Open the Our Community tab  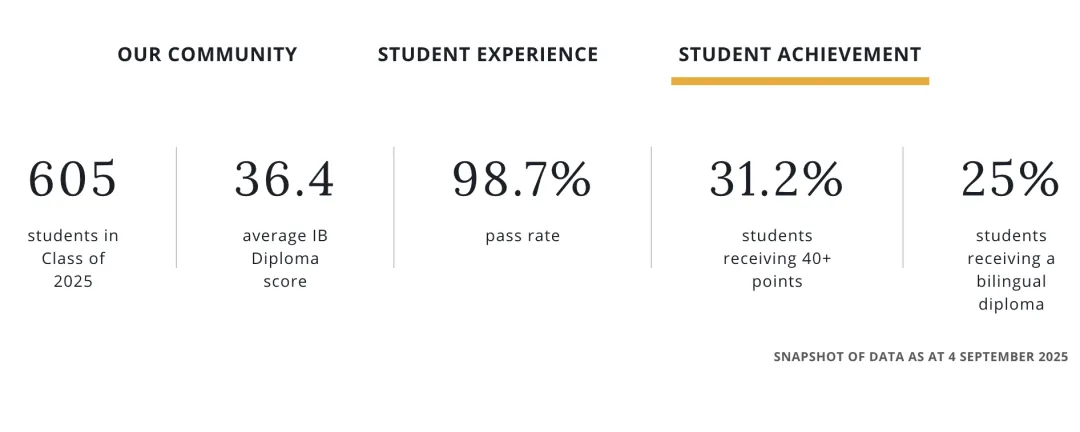pyautogui.click(x=207, y=54)
